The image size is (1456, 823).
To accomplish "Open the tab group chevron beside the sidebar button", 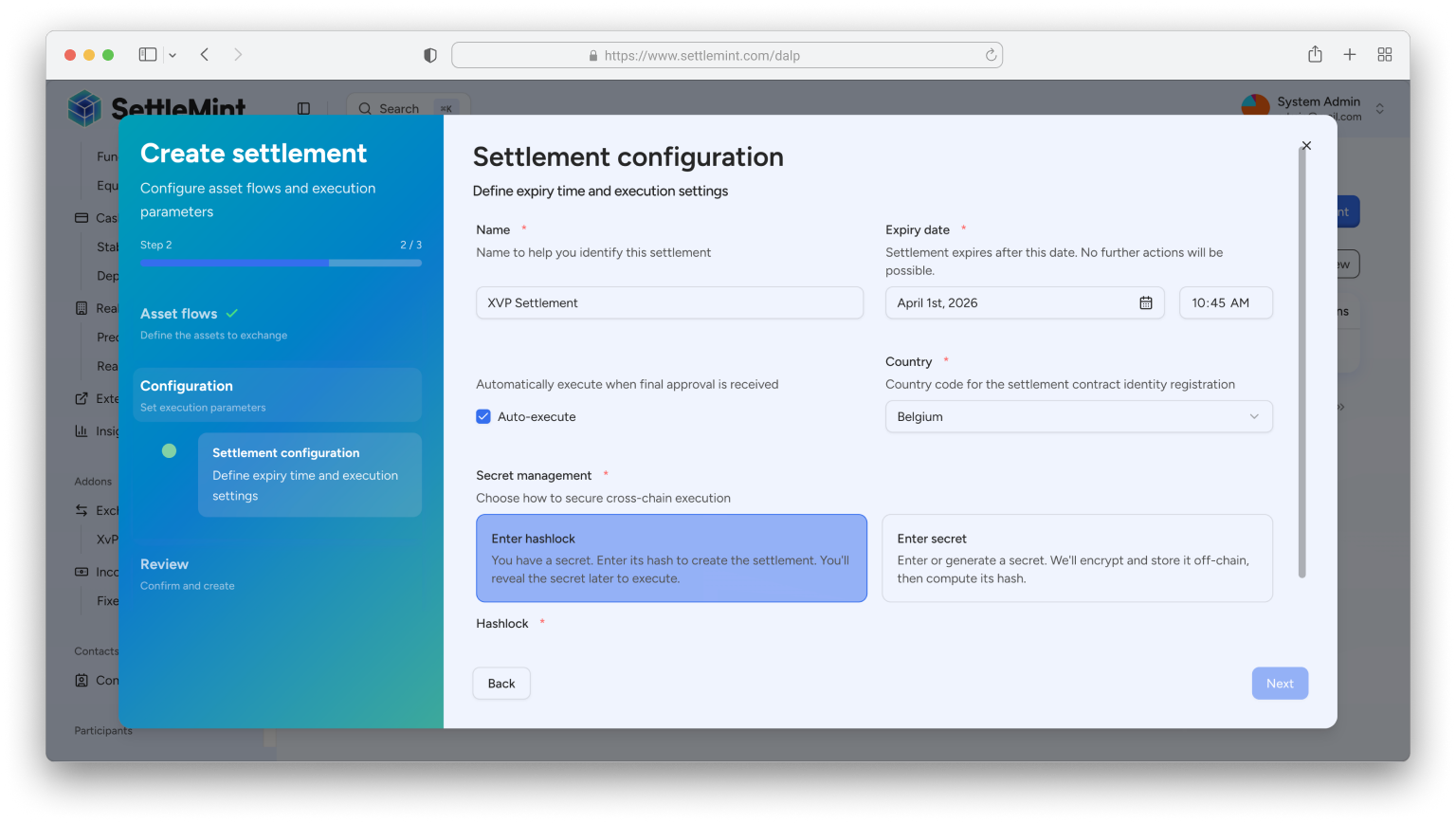I will point(173,54).
